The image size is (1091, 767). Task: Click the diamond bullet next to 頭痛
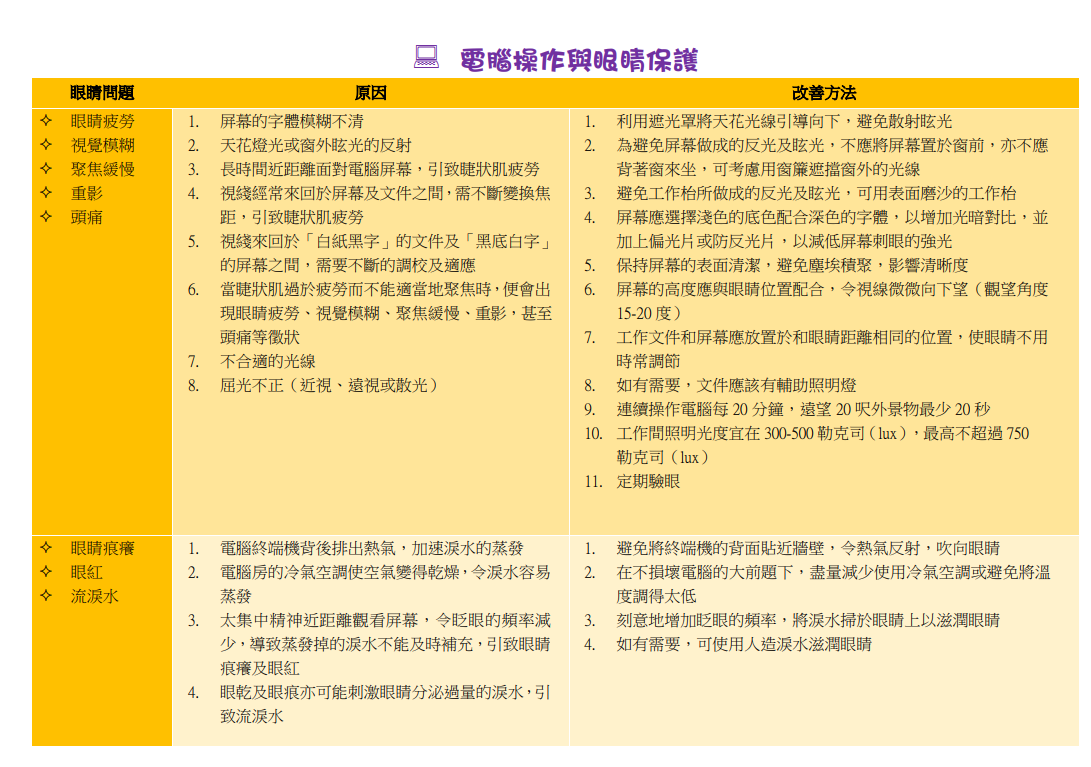(x=46, y=216)
